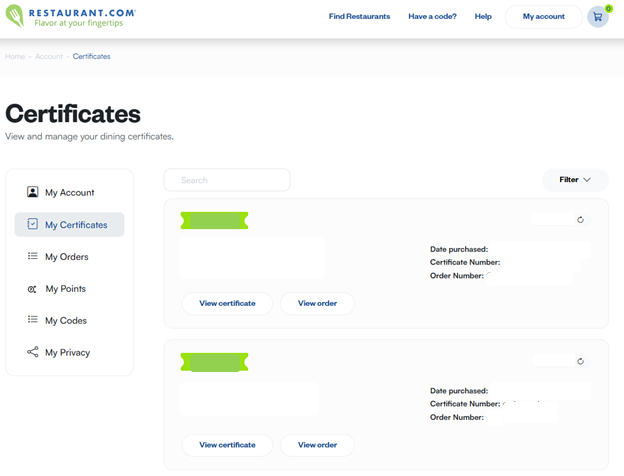Click the My Account person icon in sidebar
Image resolution: width=624 pixels, height=476 pixels.
click(33, 192)
